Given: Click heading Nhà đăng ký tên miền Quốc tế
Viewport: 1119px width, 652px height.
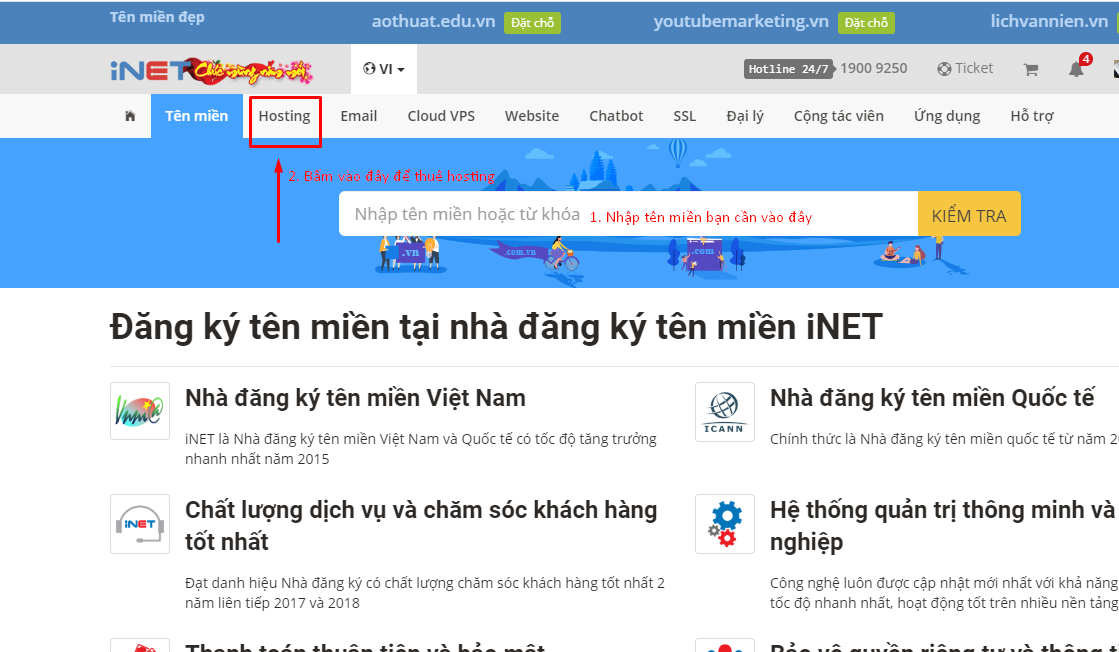Looking at the screenshot, I should coord(932,398).
